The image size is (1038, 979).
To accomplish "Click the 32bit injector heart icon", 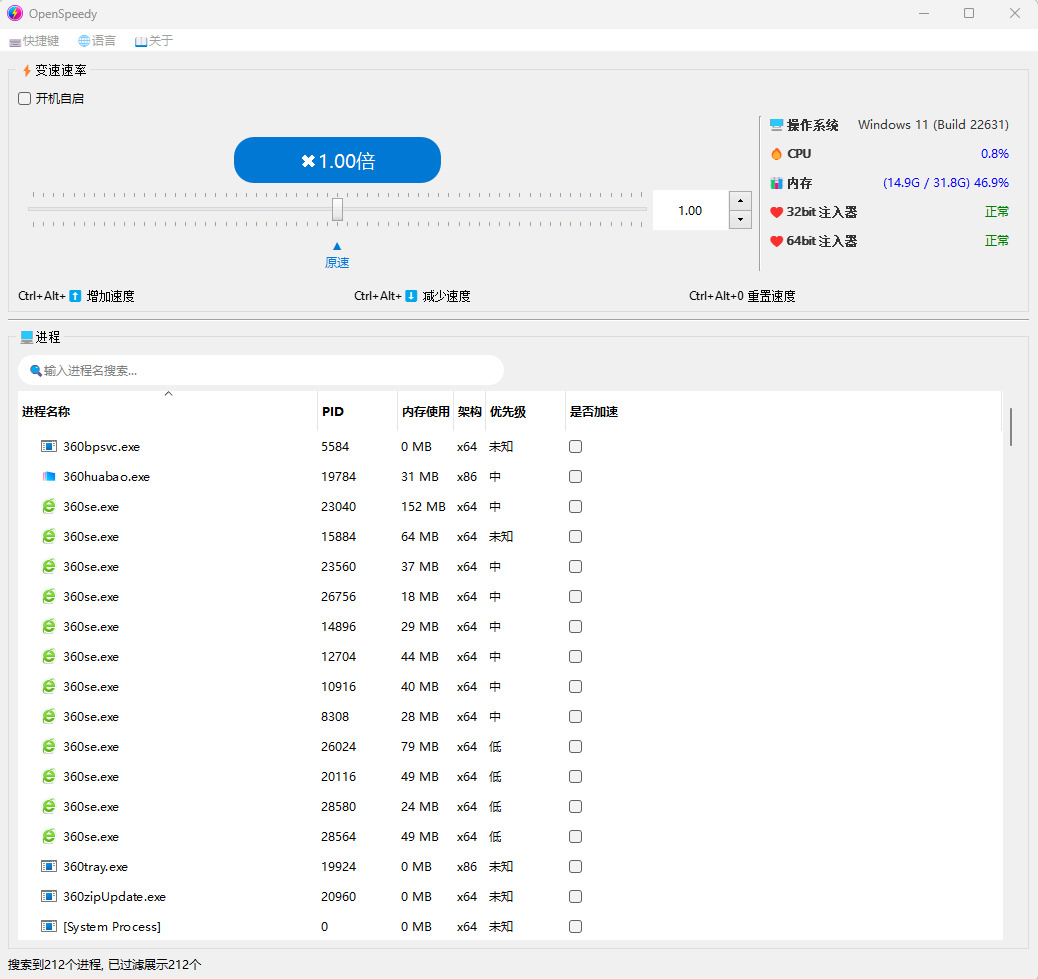I will 777,212.
